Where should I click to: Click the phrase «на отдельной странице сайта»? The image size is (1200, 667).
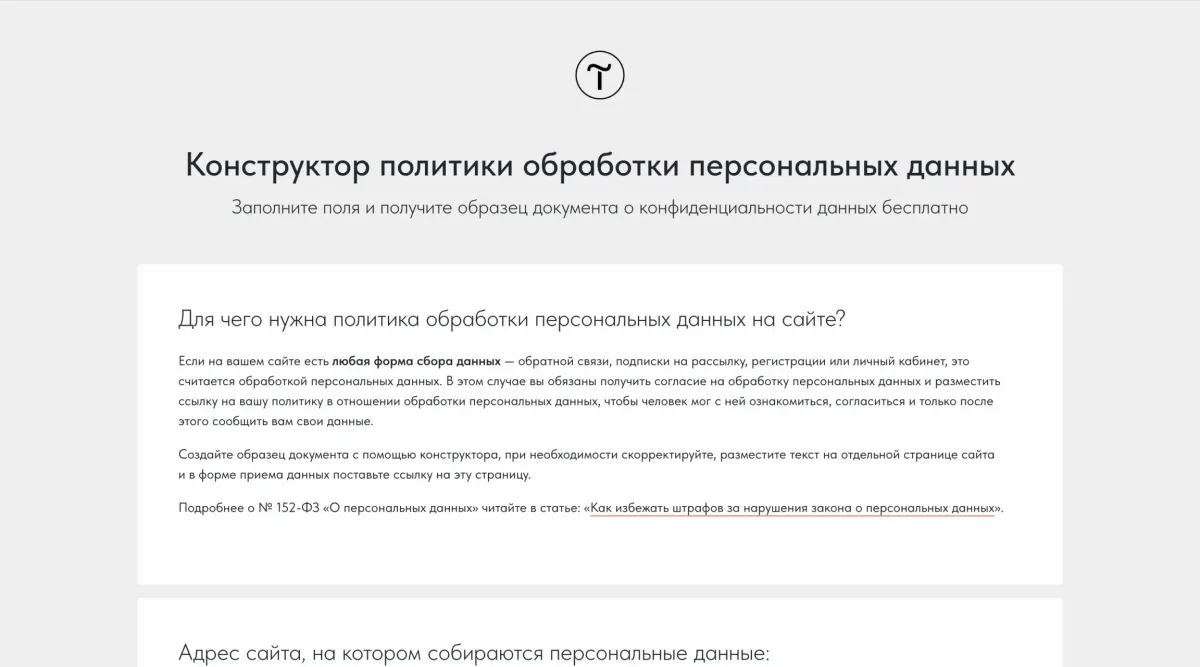900,455
